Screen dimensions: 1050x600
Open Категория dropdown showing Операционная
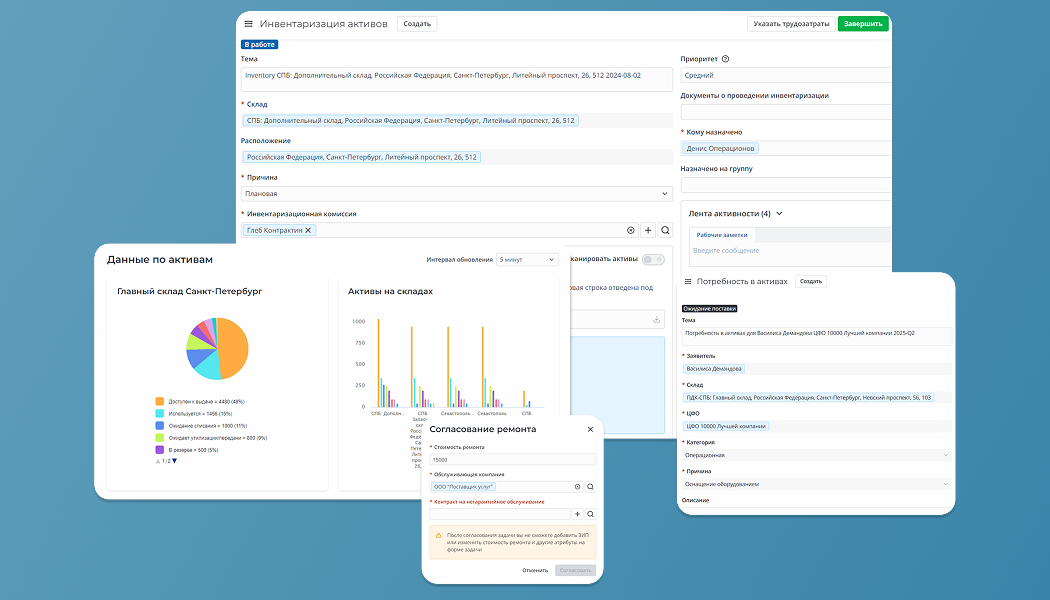tap(817, 455)
